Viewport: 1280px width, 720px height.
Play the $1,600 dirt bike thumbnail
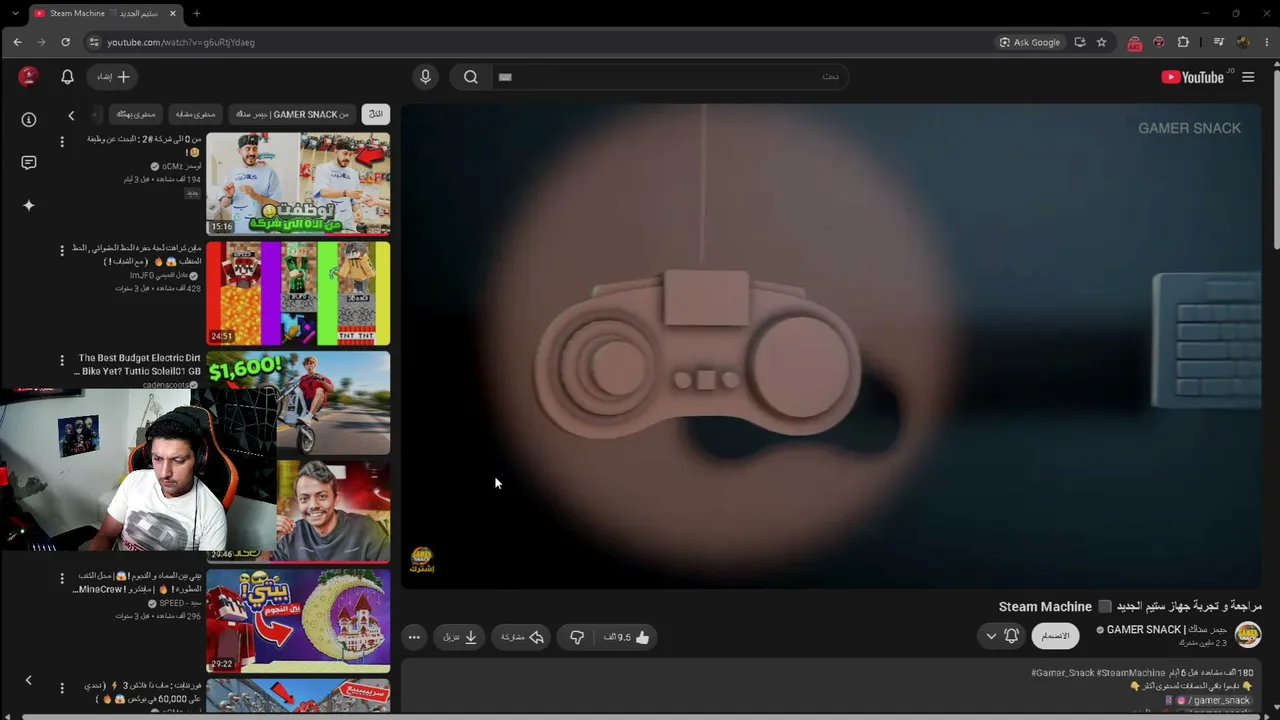click(298, 402)
